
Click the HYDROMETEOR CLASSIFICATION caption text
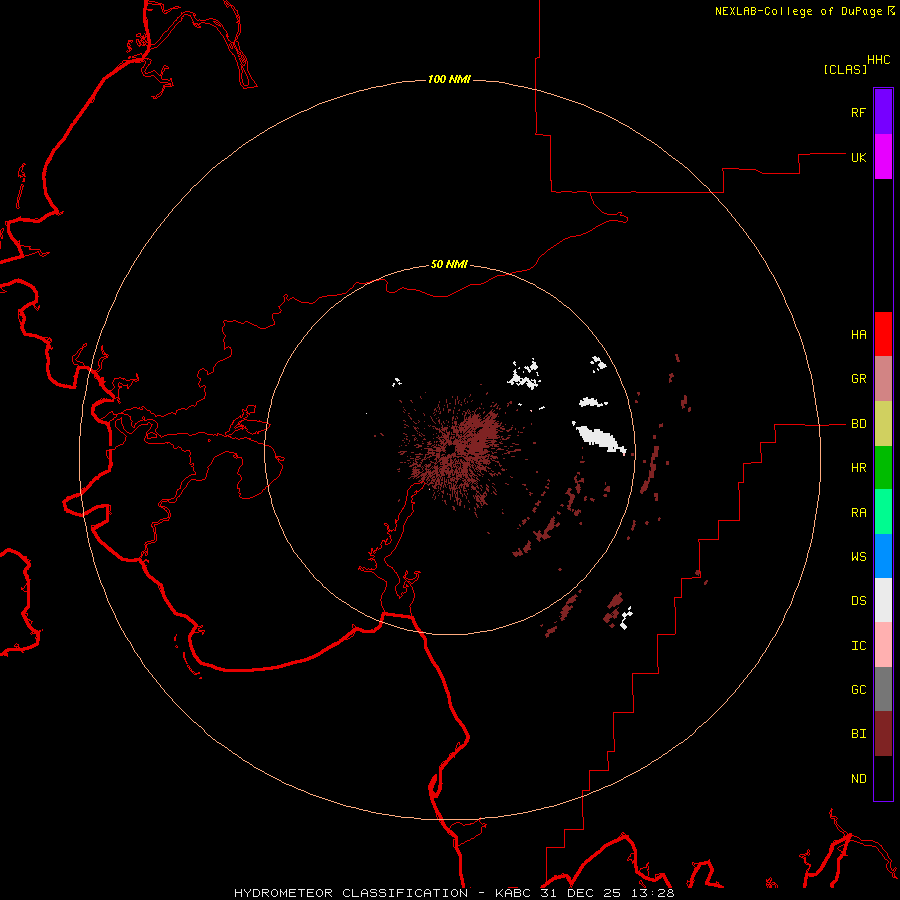tap(351, 893)
